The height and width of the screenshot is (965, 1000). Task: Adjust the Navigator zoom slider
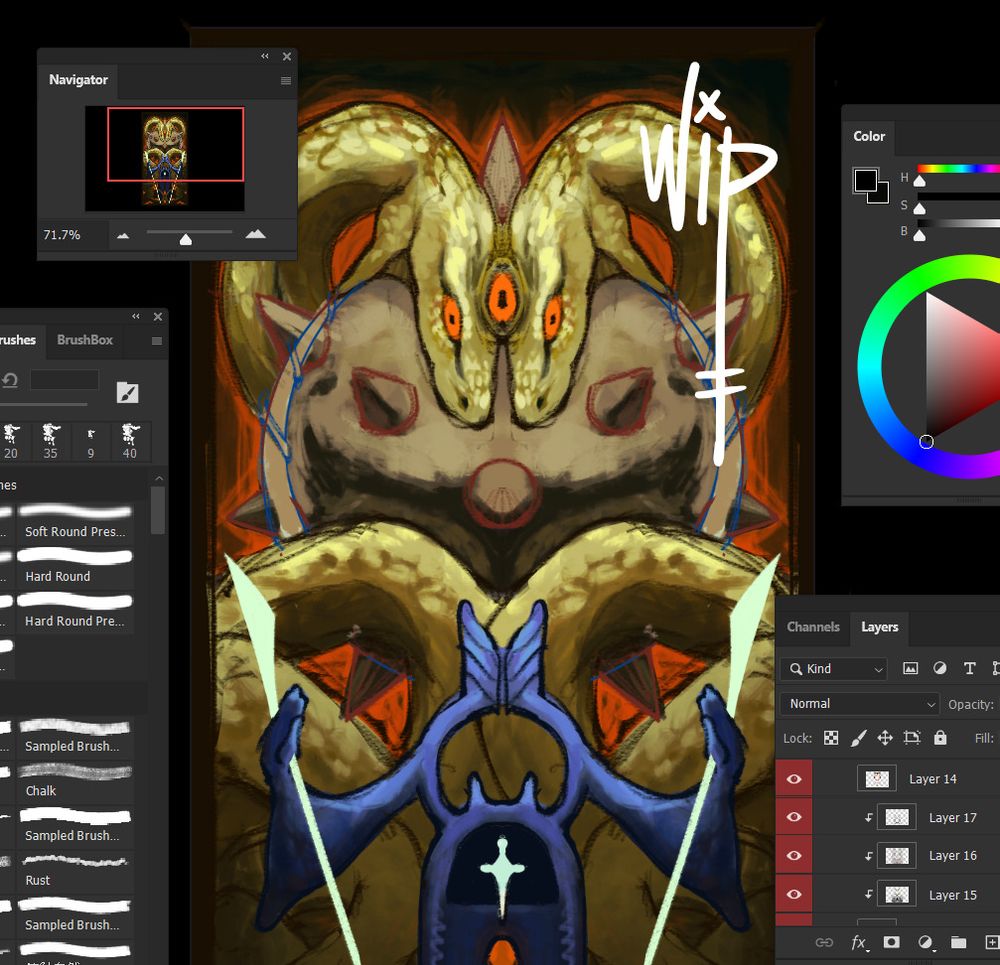[x=186, y=239]
